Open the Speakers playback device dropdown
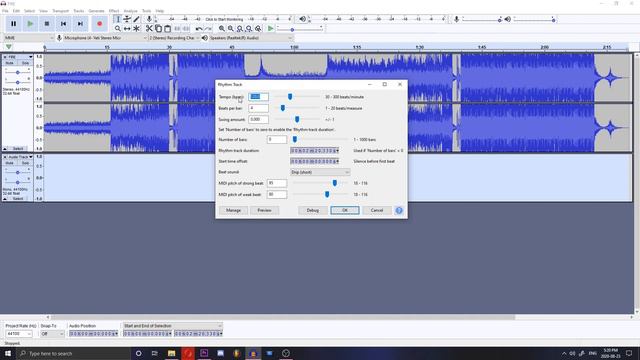The height and width of the screenshot is (360, 640). [251, 38]
